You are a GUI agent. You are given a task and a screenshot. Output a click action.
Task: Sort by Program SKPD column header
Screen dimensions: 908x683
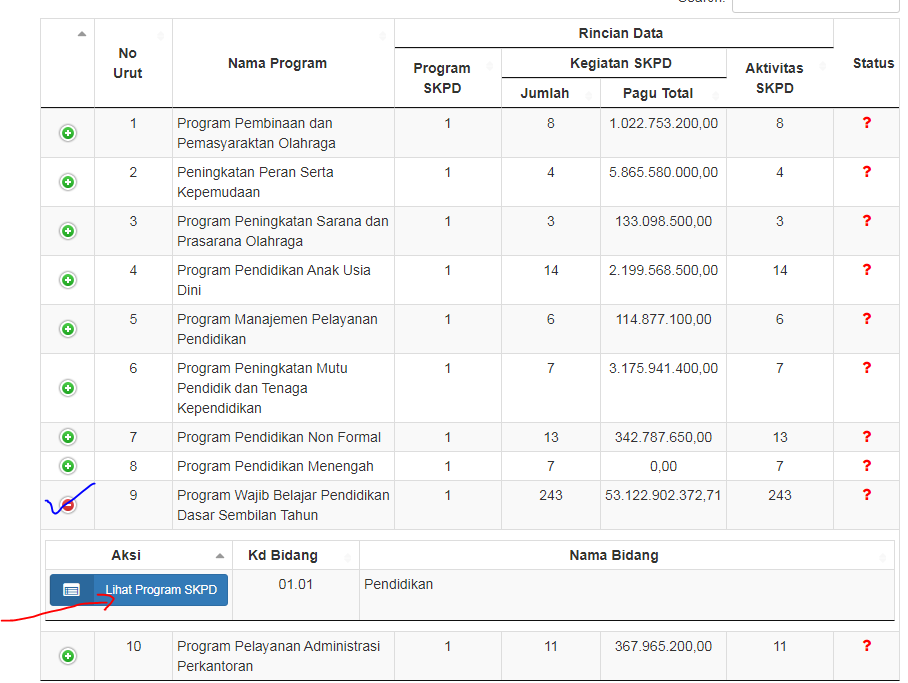point(448,78)
